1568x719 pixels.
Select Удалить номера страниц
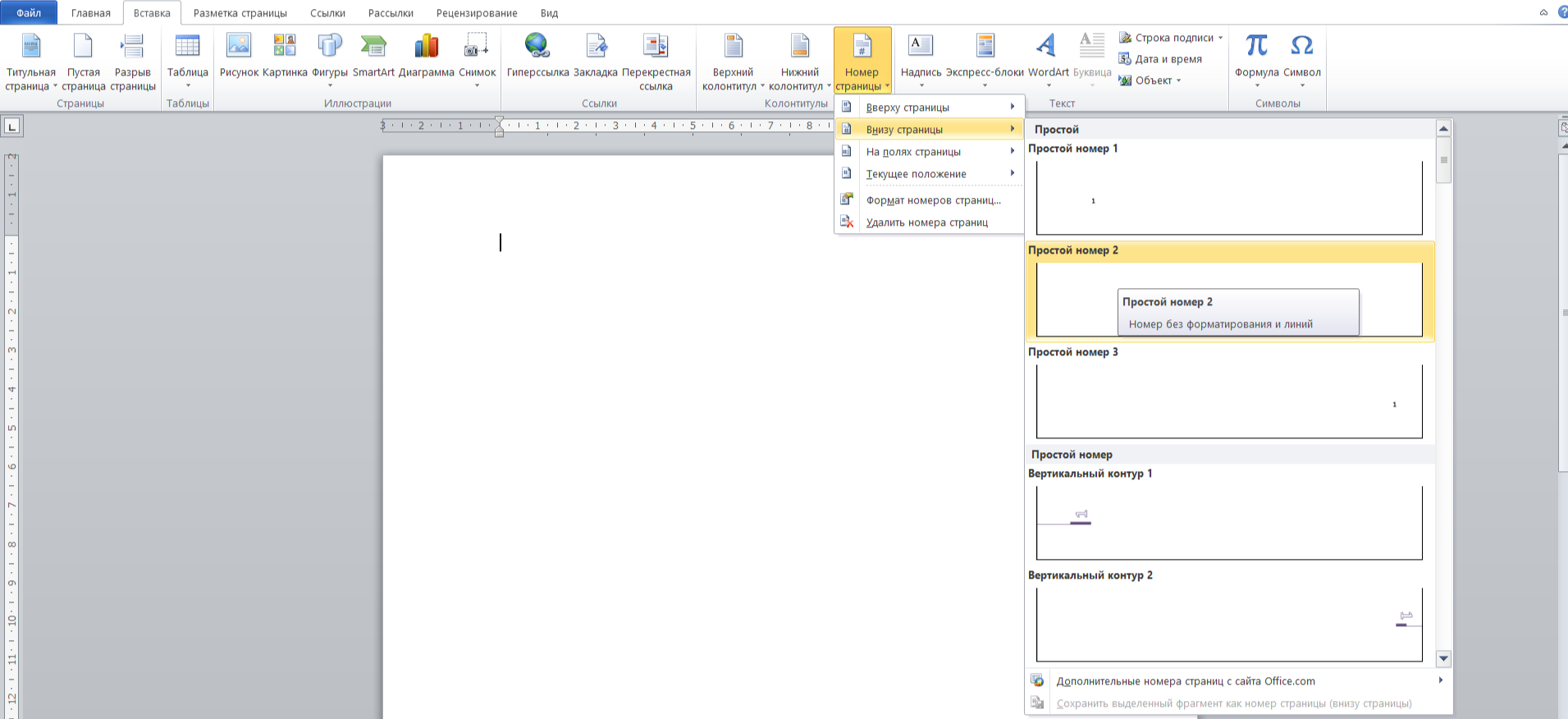coord(926,222)
